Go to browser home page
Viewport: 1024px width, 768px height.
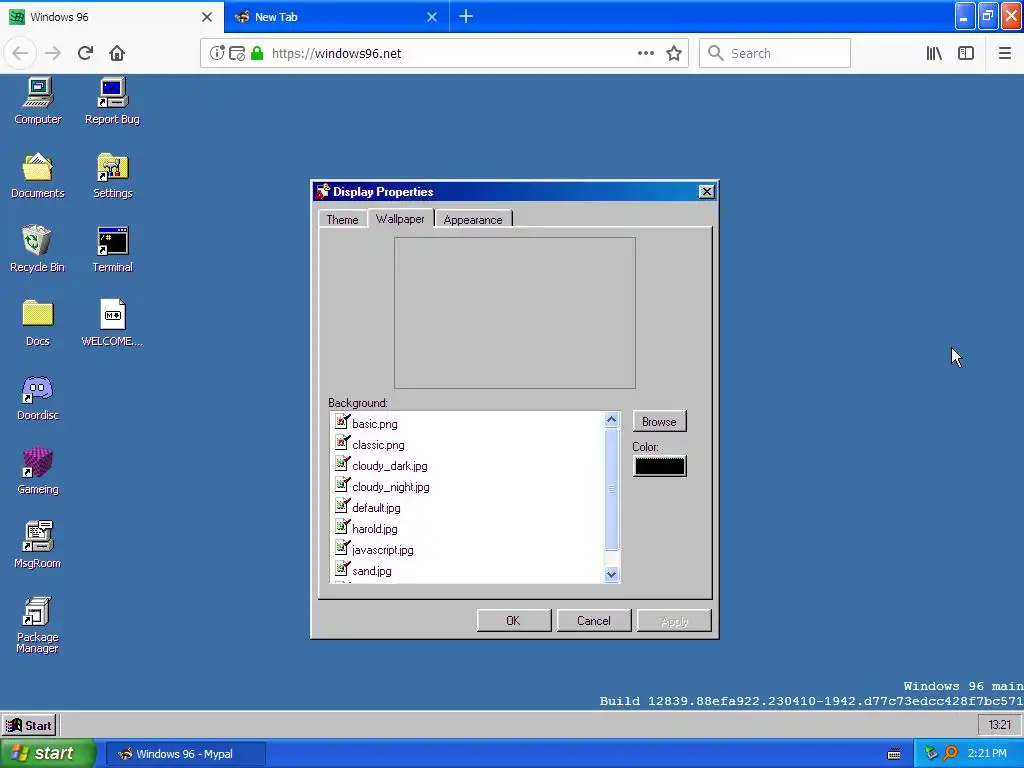coord(117,53)
